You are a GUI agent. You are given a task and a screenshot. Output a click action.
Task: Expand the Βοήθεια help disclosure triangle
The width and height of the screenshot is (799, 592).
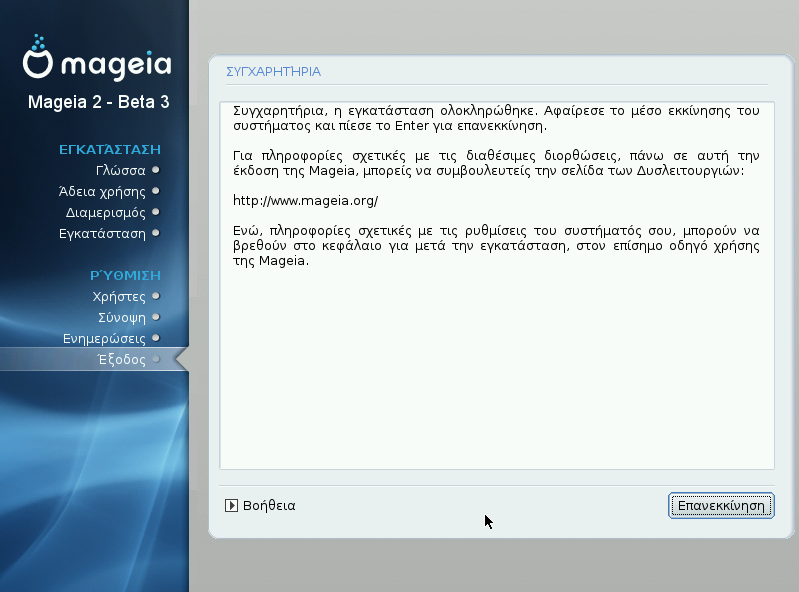(231, 505)
